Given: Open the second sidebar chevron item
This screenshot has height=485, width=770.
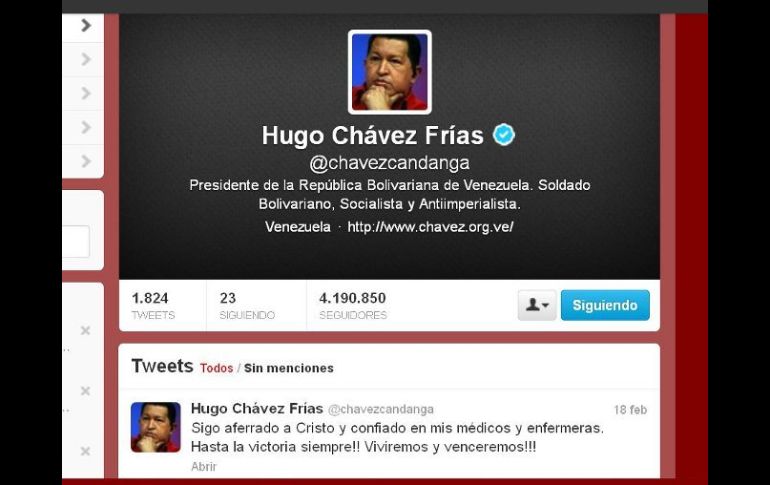Looking at the screenshot, I should pyautogui.click(x=86, y=59).
